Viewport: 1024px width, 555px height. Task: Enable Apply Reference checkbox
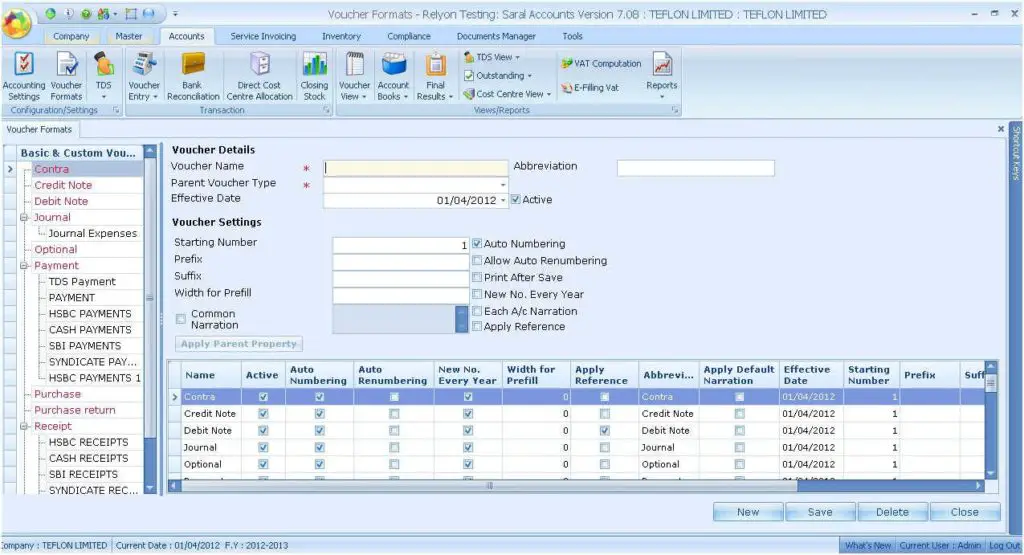coord(477,326)
